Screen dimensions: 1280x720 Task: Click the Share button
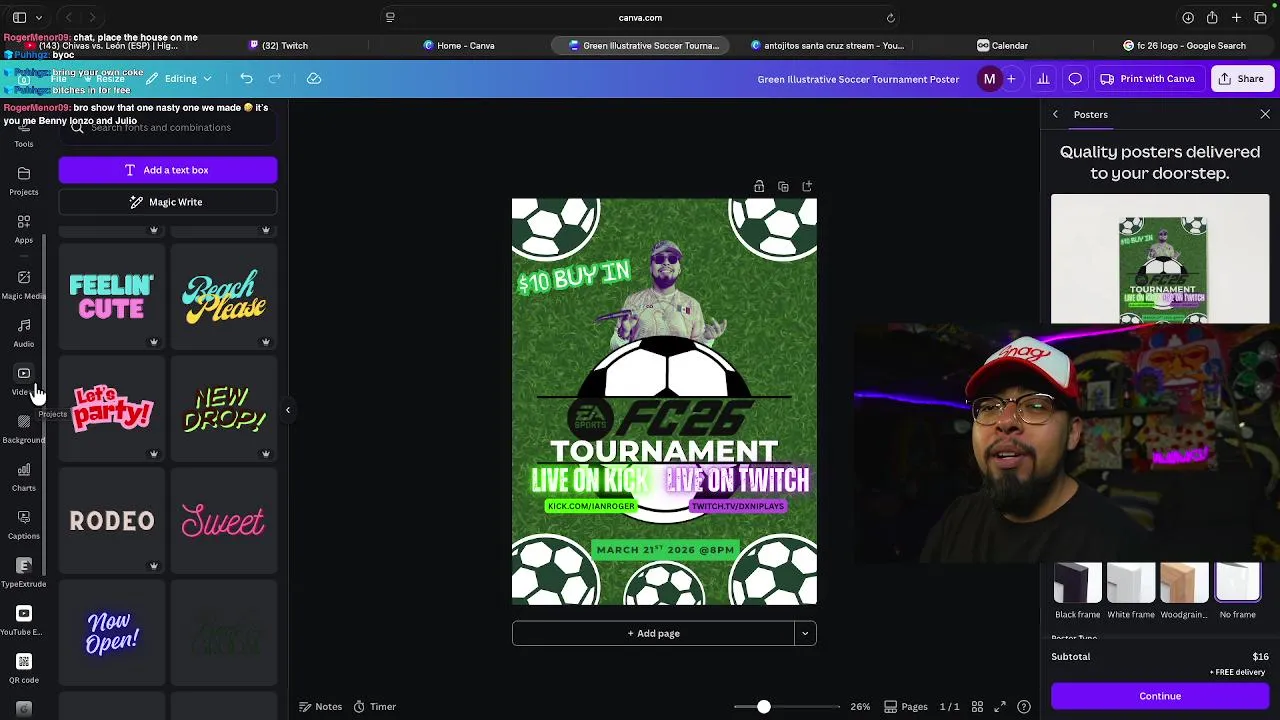pyautogui.click(x=1240, y=79)
